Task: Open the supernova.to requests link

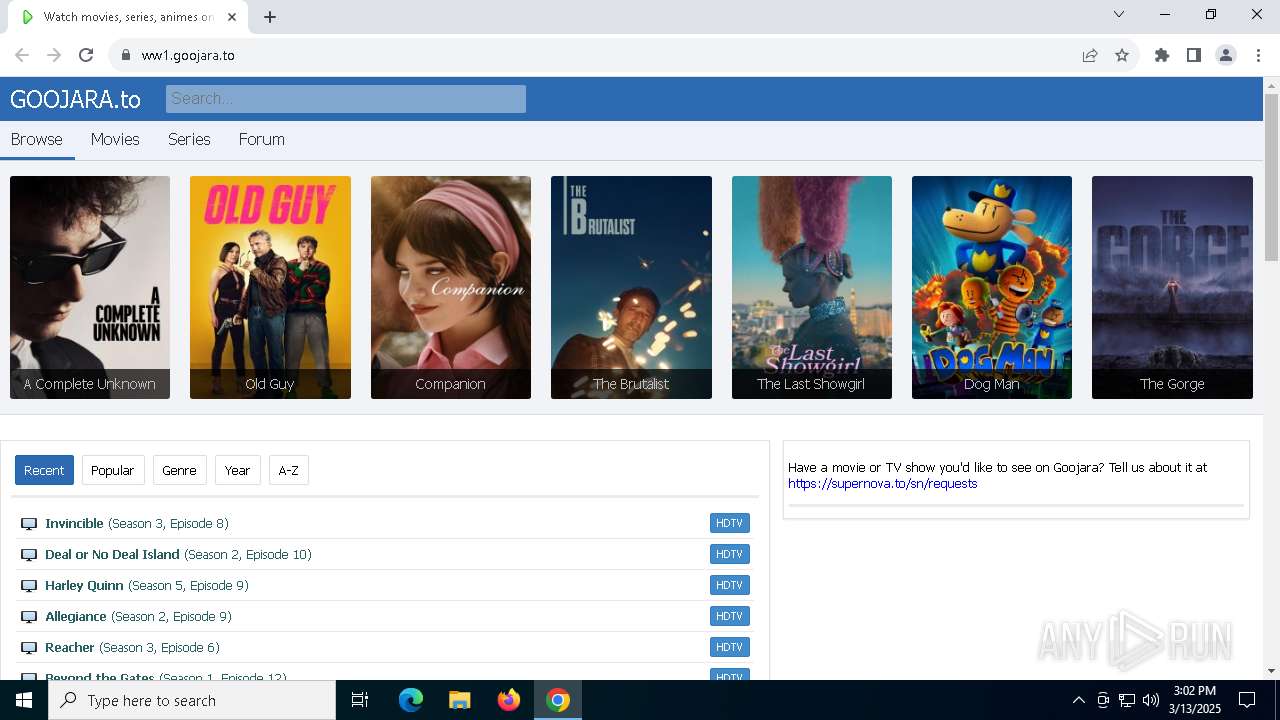Action: [x=883, y=484]
